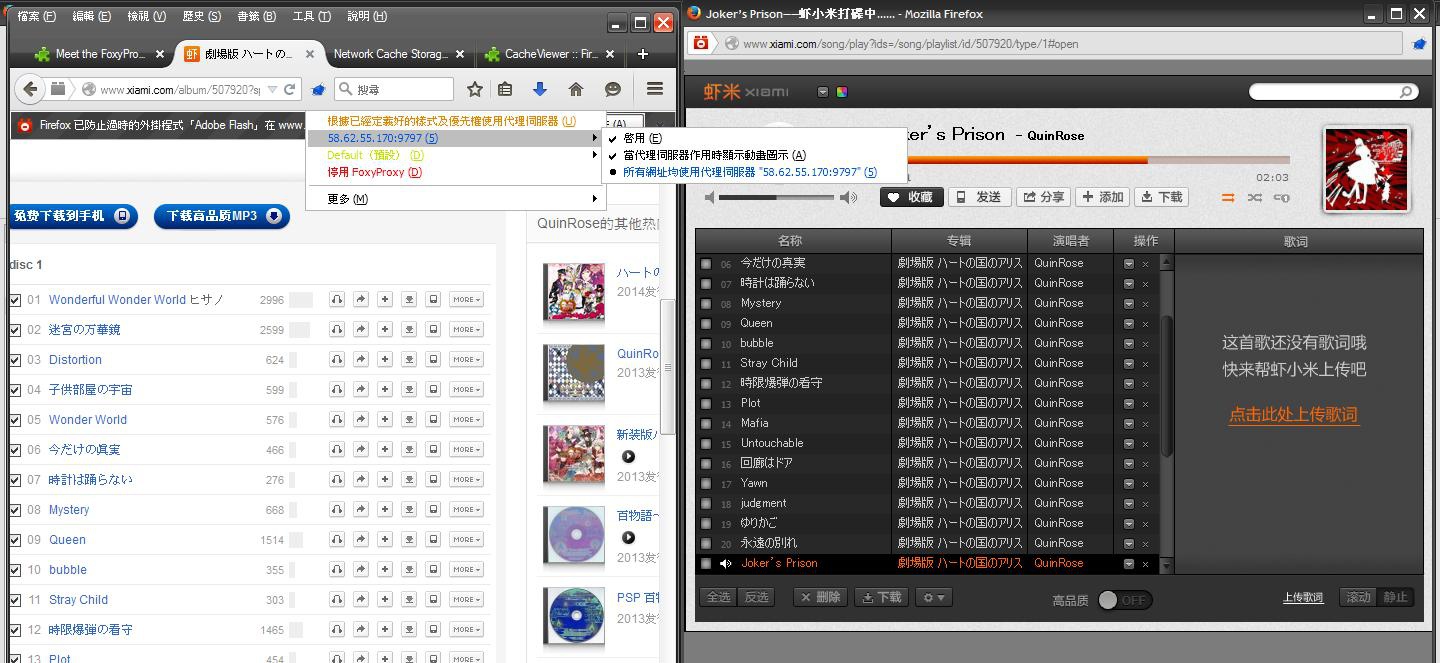Click the volume slider in the player

click(x=776, y=197)
